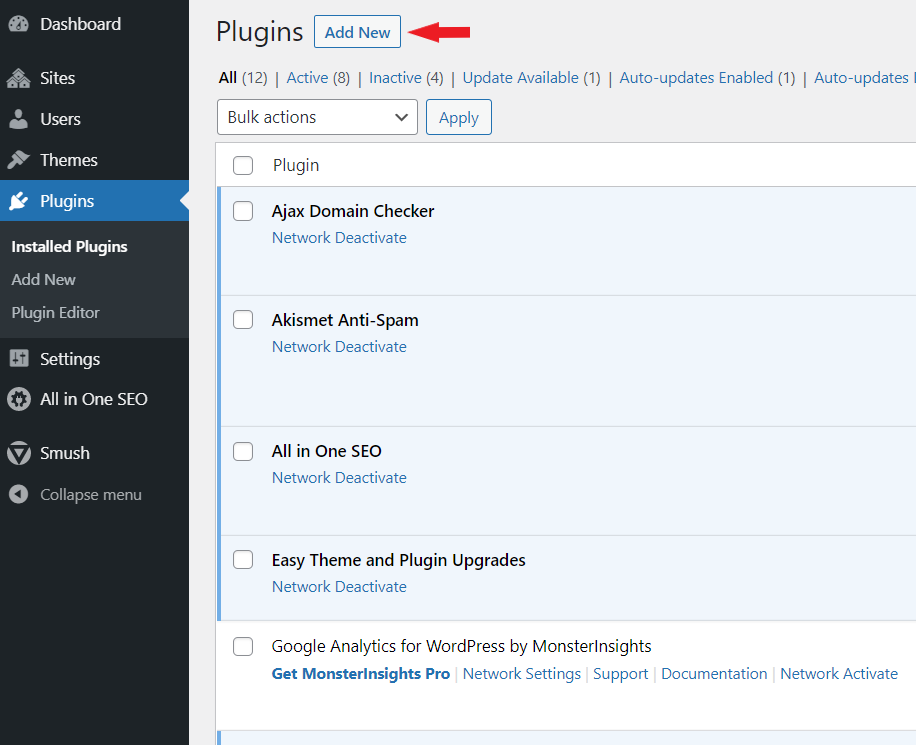This screenshot has height=745, width=916.
Task: Click the Themes brush icon
Action: tap(19, 160)
